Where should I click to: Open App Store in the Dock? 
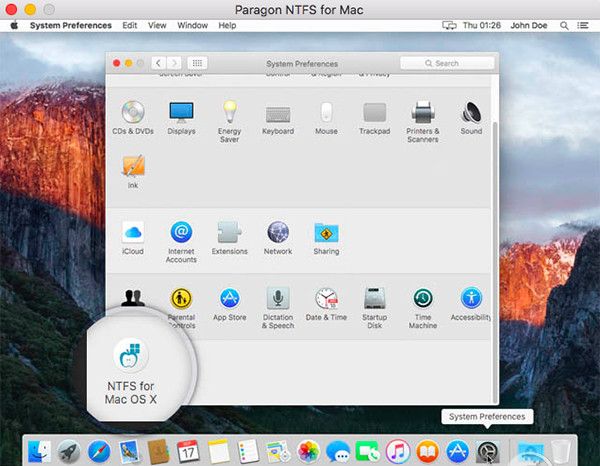click(457, 451)
